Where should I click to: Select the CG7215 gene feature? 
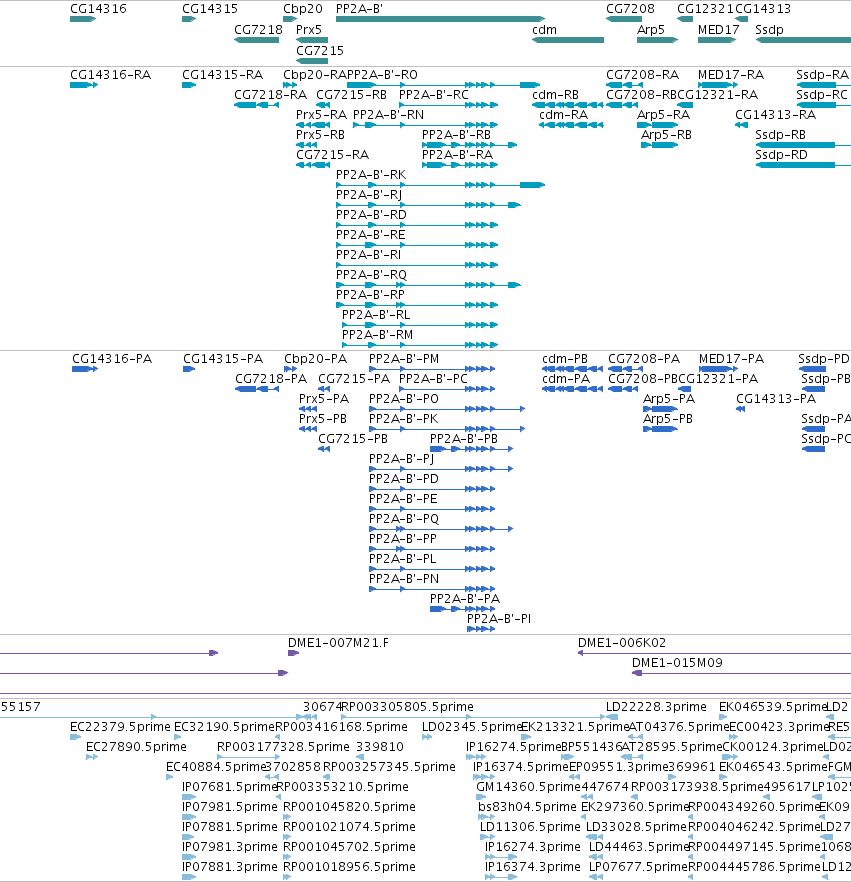[x=312, y=61]
